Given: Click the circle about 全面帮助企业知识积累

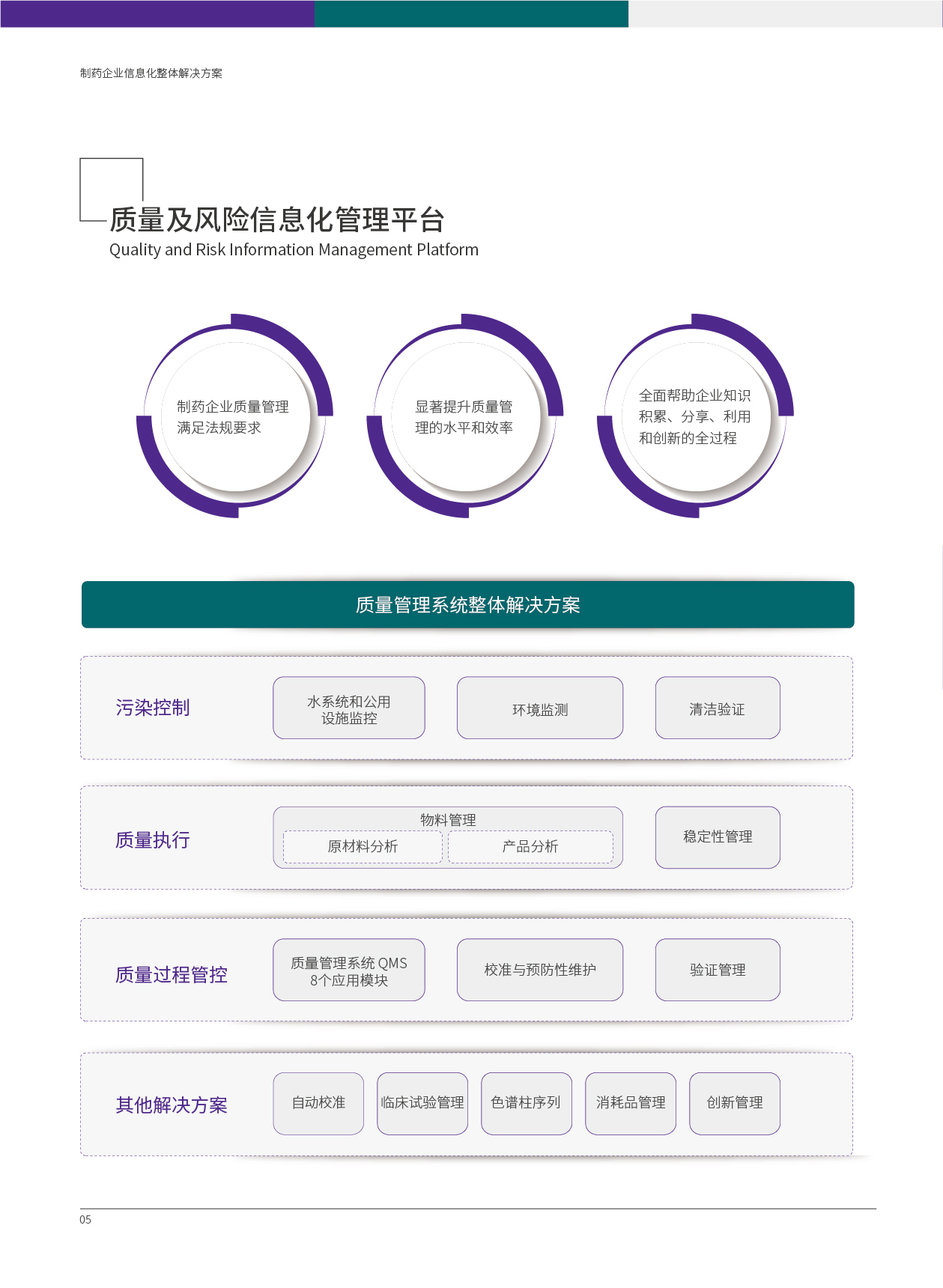Looking at the screenshot, I should click(695, 417).
